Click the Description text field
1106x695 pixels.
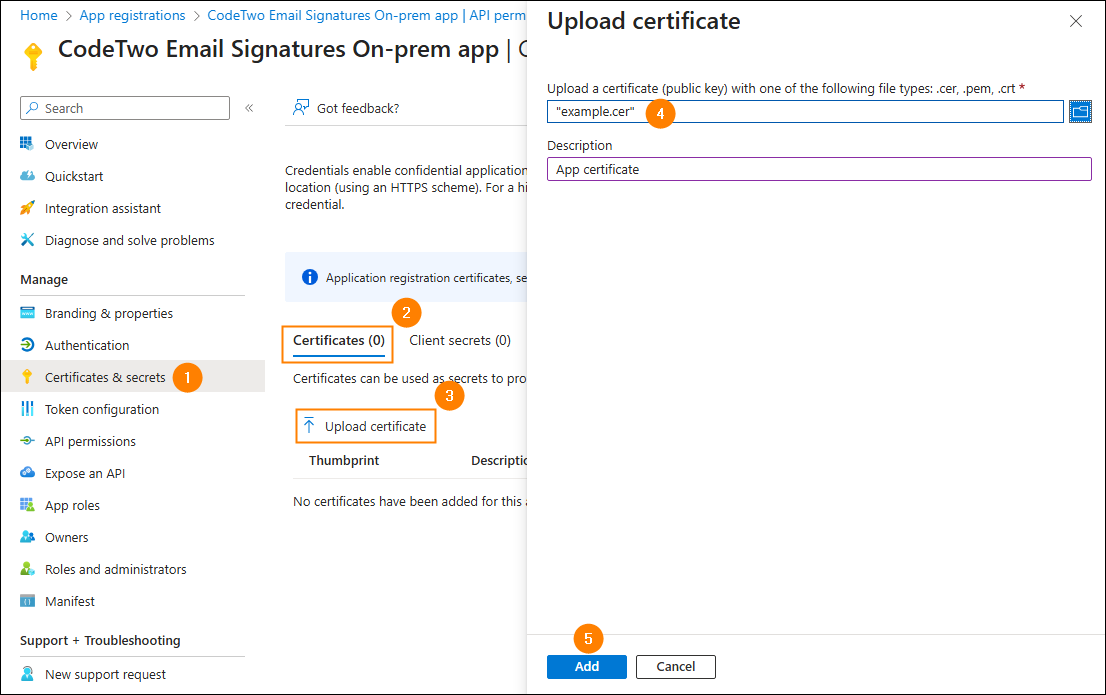(x=818, y=169)
